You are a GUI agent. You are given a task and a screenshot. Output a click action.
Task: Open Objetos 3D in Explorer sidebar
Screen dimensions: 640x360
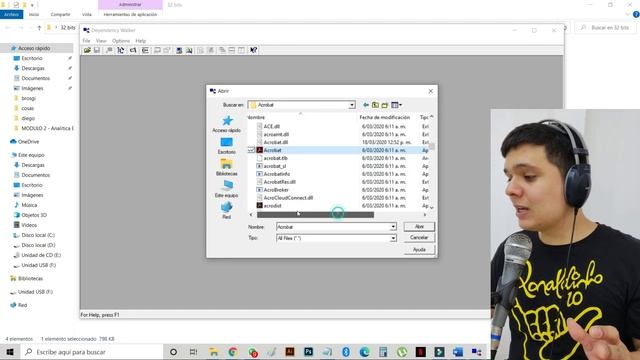34,215
